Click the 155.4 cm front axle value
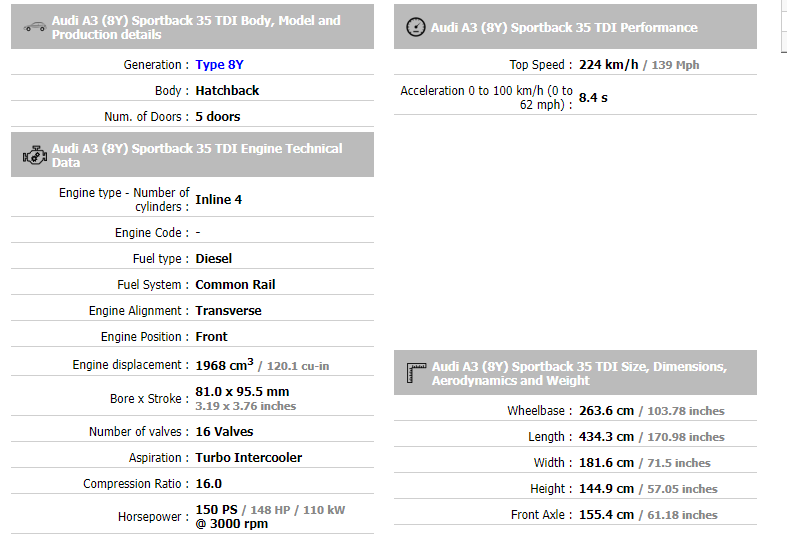This screenshot has height=535, width=787. pos(606,515)
